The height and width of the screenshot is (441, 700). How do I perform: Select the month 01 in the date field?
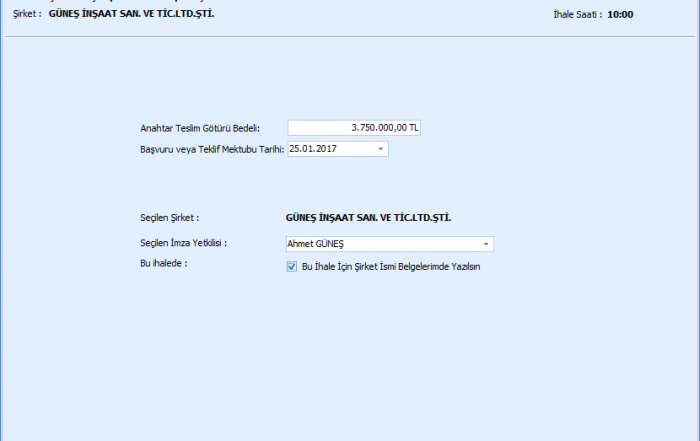click(308, 149)
